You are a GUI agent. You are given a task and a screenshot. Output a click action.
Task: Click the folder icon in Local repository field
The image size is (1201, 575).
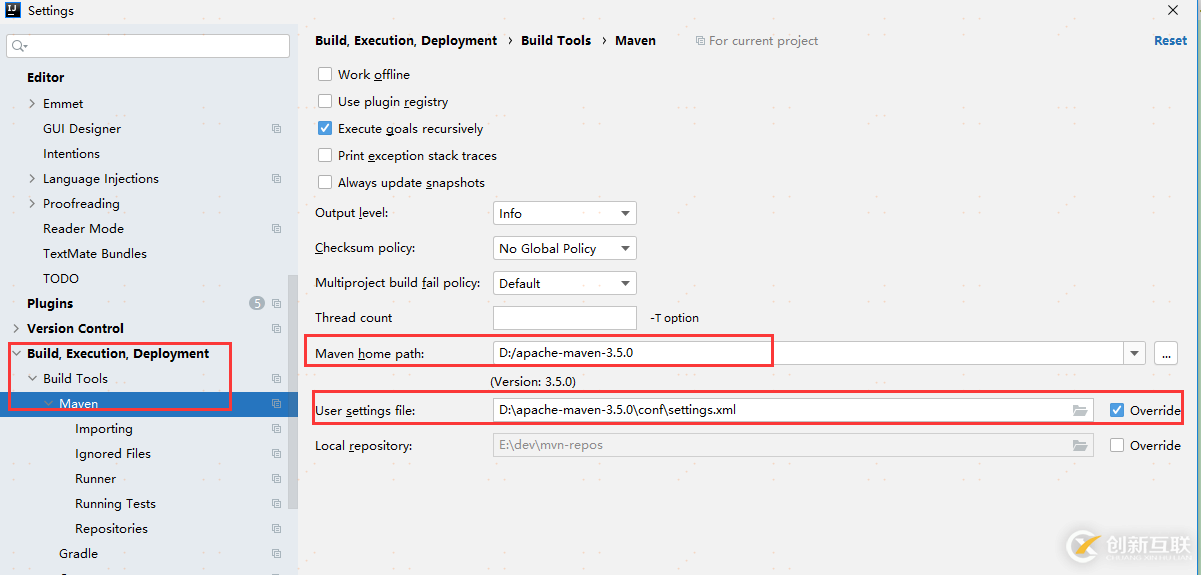tap(1080, 446)
